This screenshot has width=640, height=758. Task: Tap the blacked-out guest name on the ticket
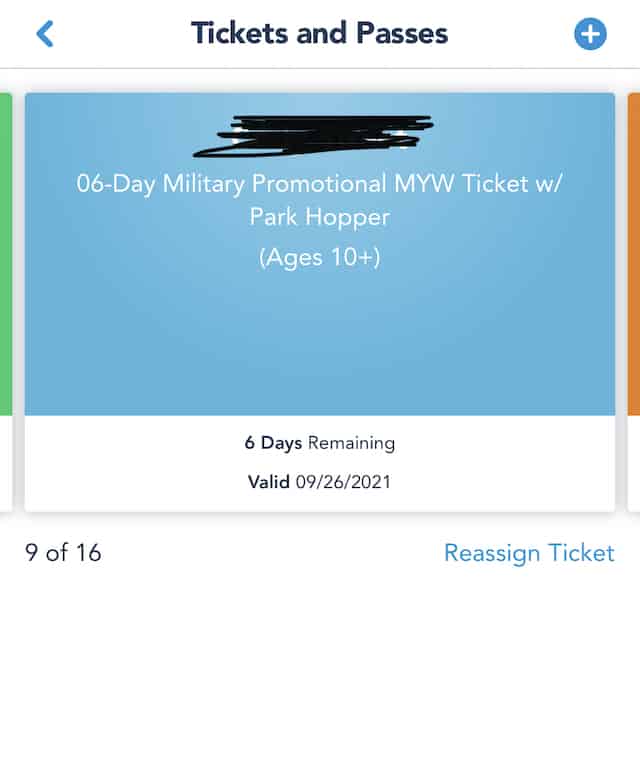tap(313, 136)
